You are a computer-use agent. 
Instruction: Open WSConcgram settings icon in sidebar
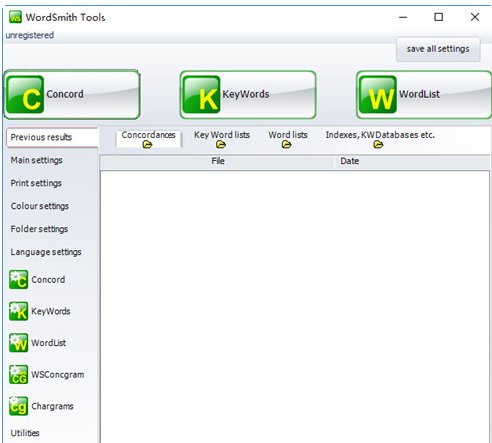[x=18, y=374]
